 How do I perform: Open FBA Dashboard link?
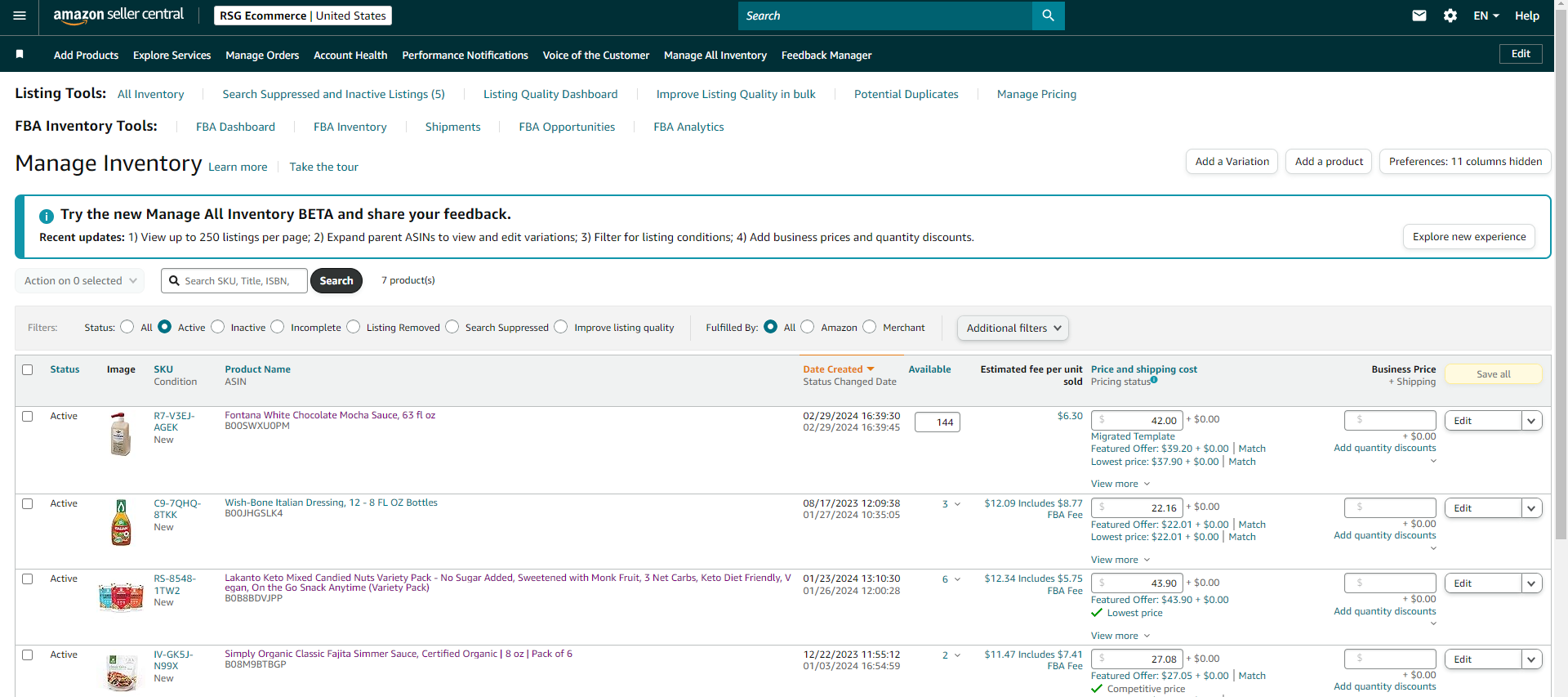(235, 127)
